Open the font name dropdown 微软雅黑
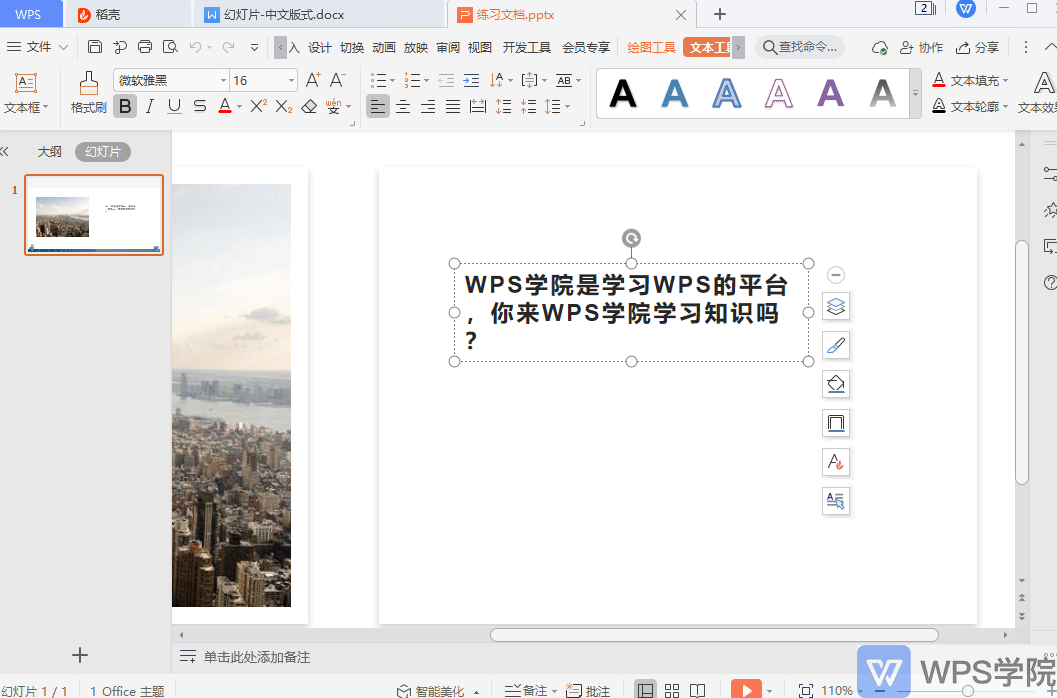 pyautogui.click(x=223, y=81)
